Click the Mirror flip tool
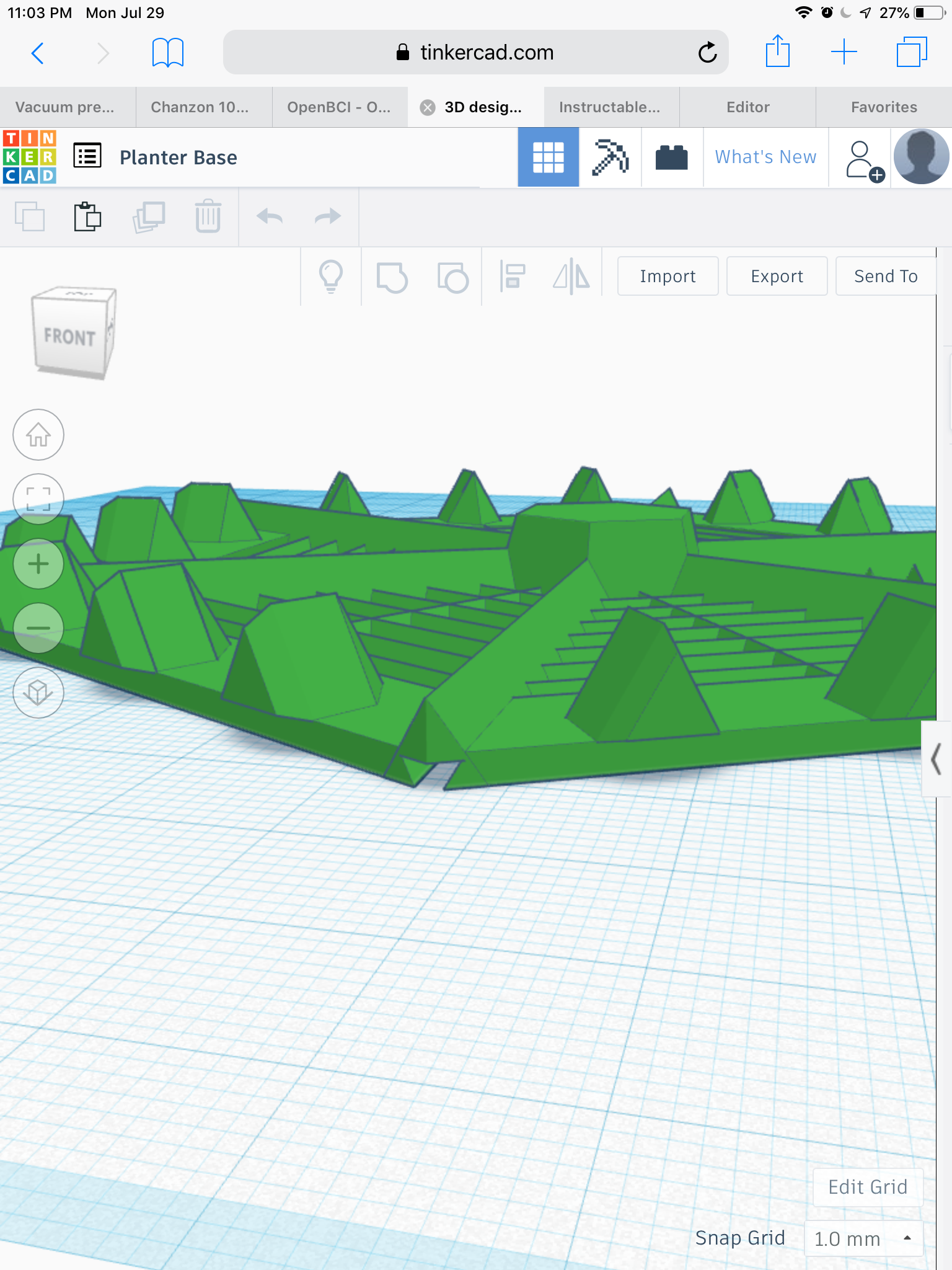The height and width of the screenshot is (1270, 952). click(x=571, y=277)
